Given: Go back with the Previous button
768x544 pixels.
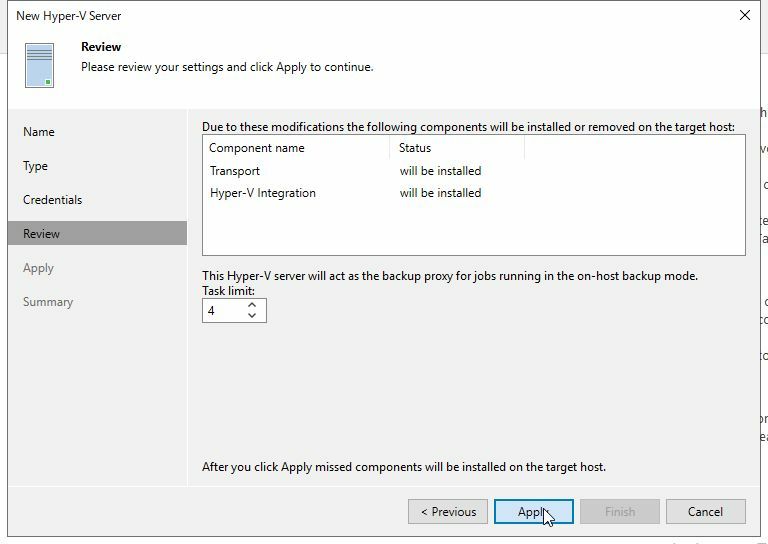Looking at the screenshot, I should point(448,512).
